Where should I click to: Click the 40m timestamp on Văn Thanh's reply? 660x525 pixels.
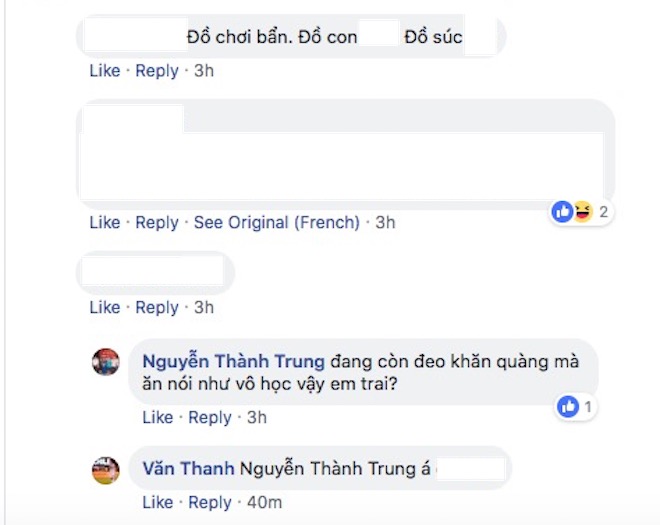click(x=264, y=502)
